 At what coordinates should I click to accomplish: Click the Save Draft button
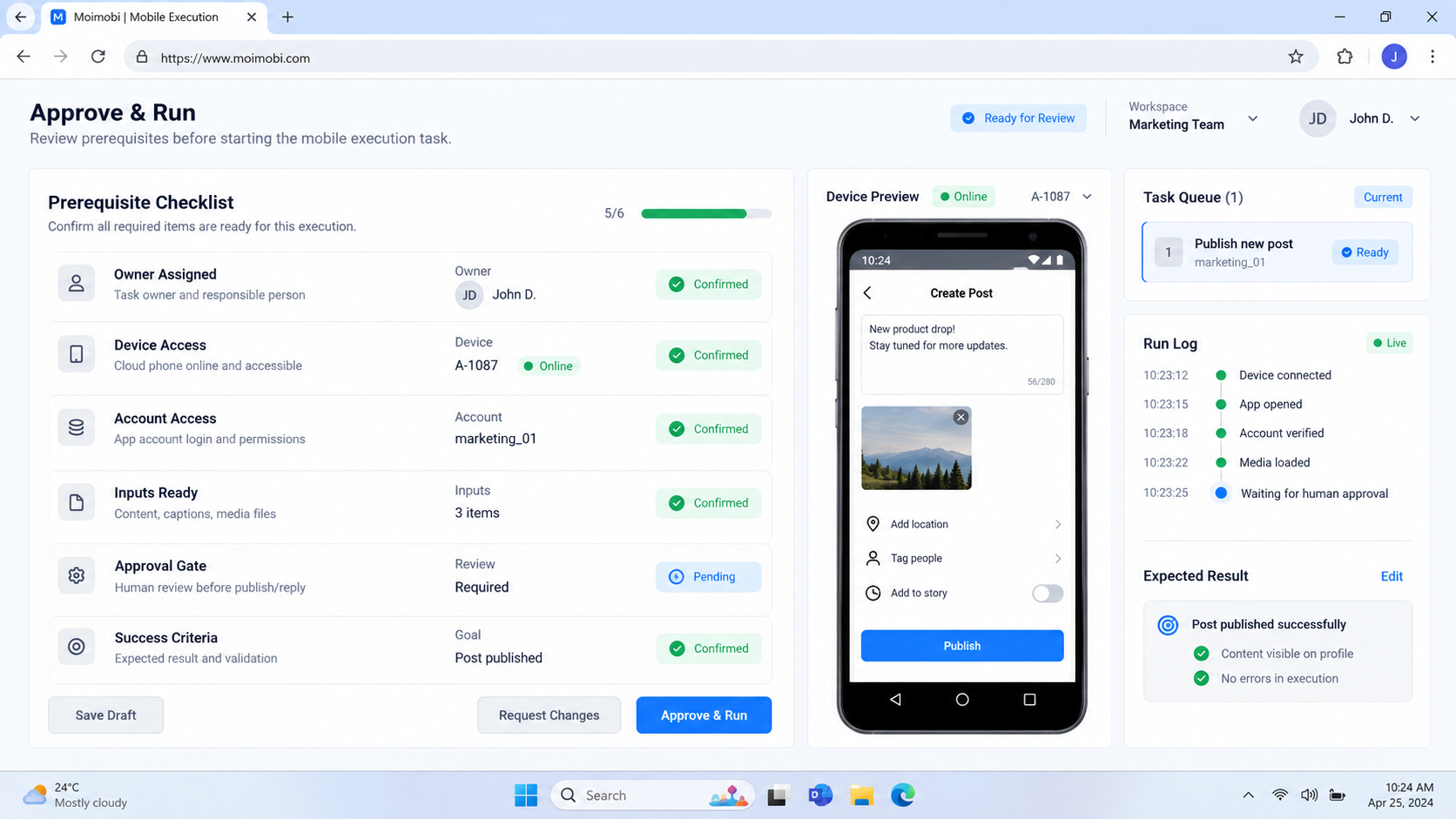(105, 715)
